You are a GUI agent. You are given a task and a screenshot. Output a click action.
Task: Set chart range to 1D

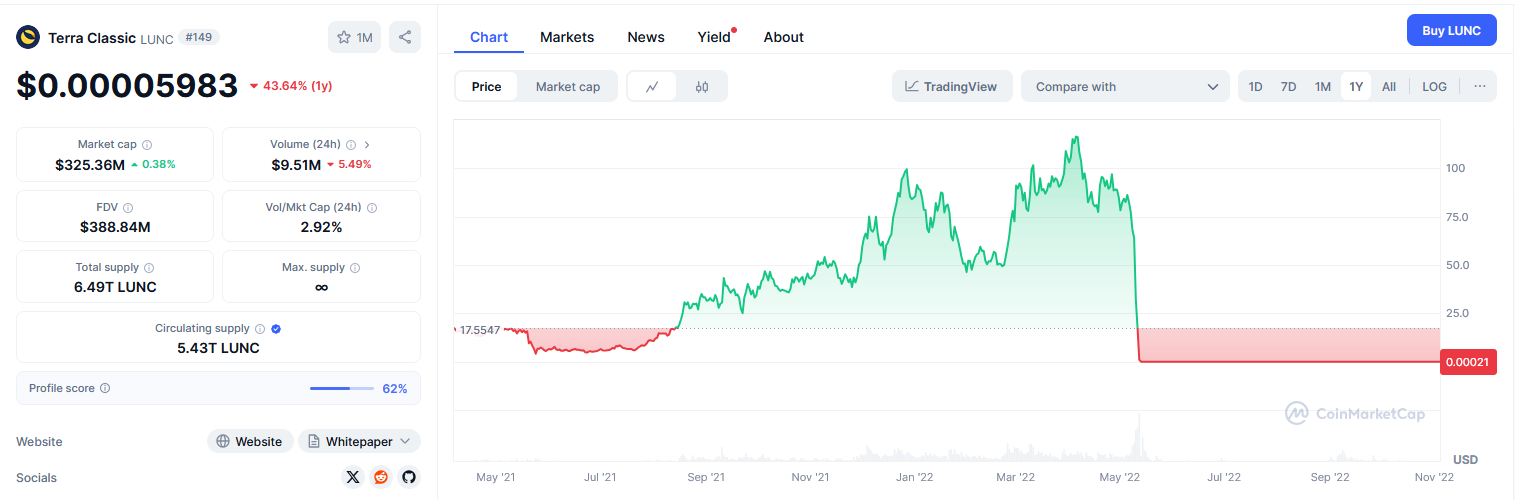1255,87
